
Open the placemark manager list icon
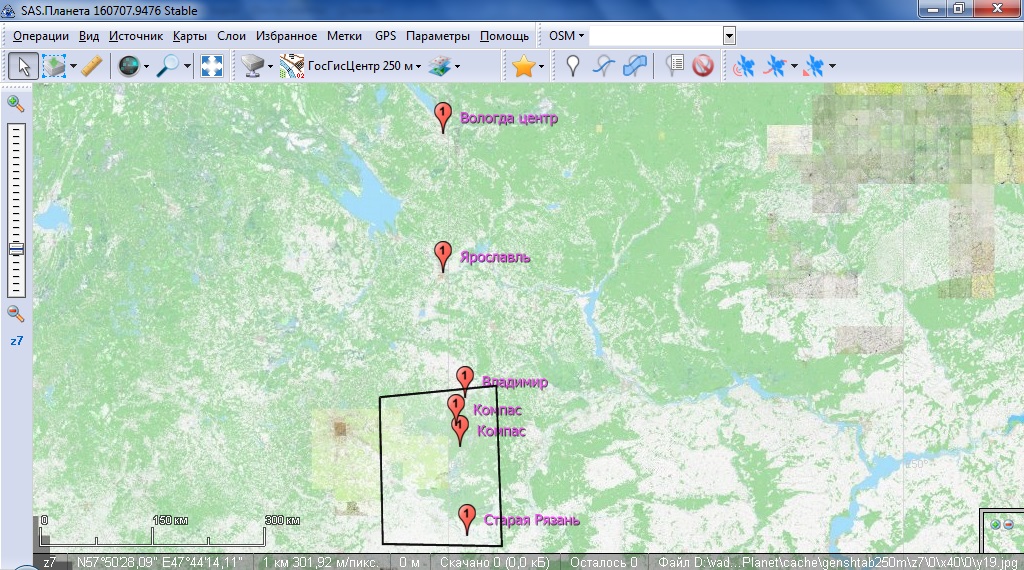click(674, 67)
